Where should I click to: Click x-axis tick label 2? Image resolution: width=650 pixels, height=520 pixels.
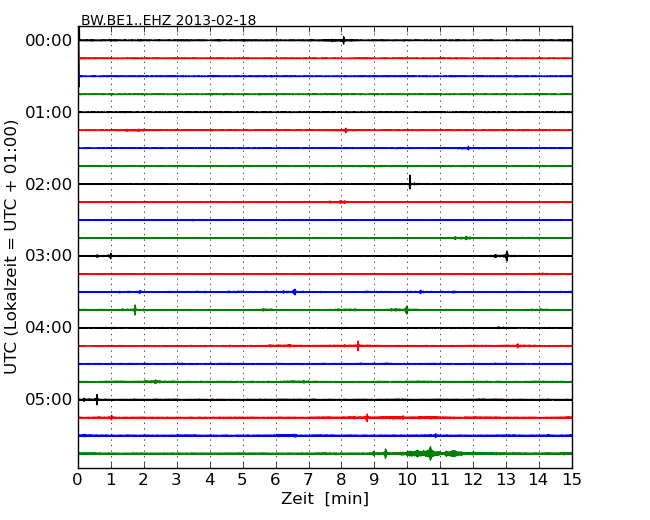pyautogui.click(x=143, y=480)
